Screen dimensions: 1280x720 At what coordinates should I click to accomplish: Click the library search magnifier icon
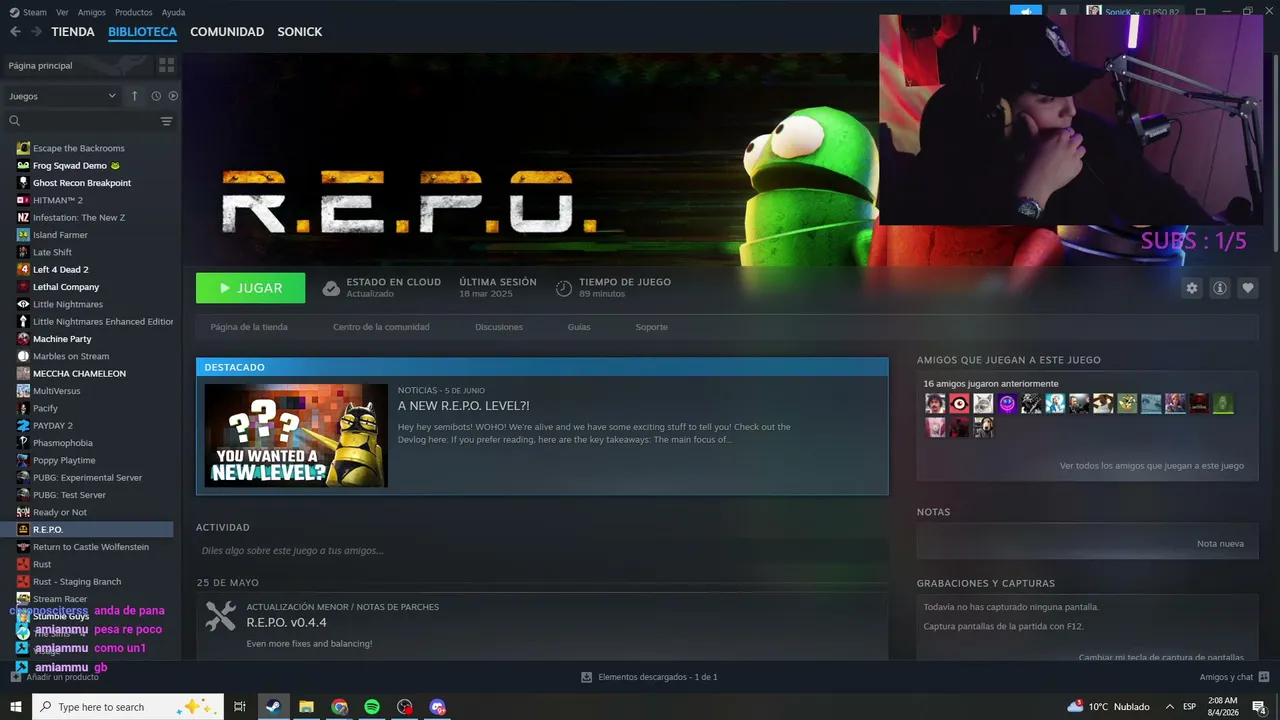tap(14, 121)
